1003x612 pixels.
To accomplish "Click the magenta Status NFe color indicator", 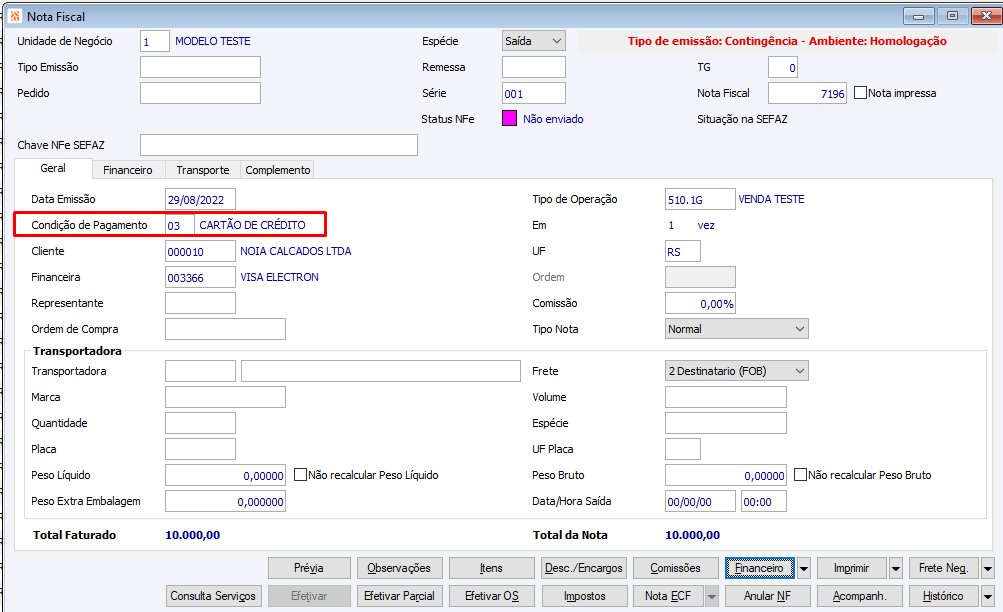I will click(x=509, y=118).
